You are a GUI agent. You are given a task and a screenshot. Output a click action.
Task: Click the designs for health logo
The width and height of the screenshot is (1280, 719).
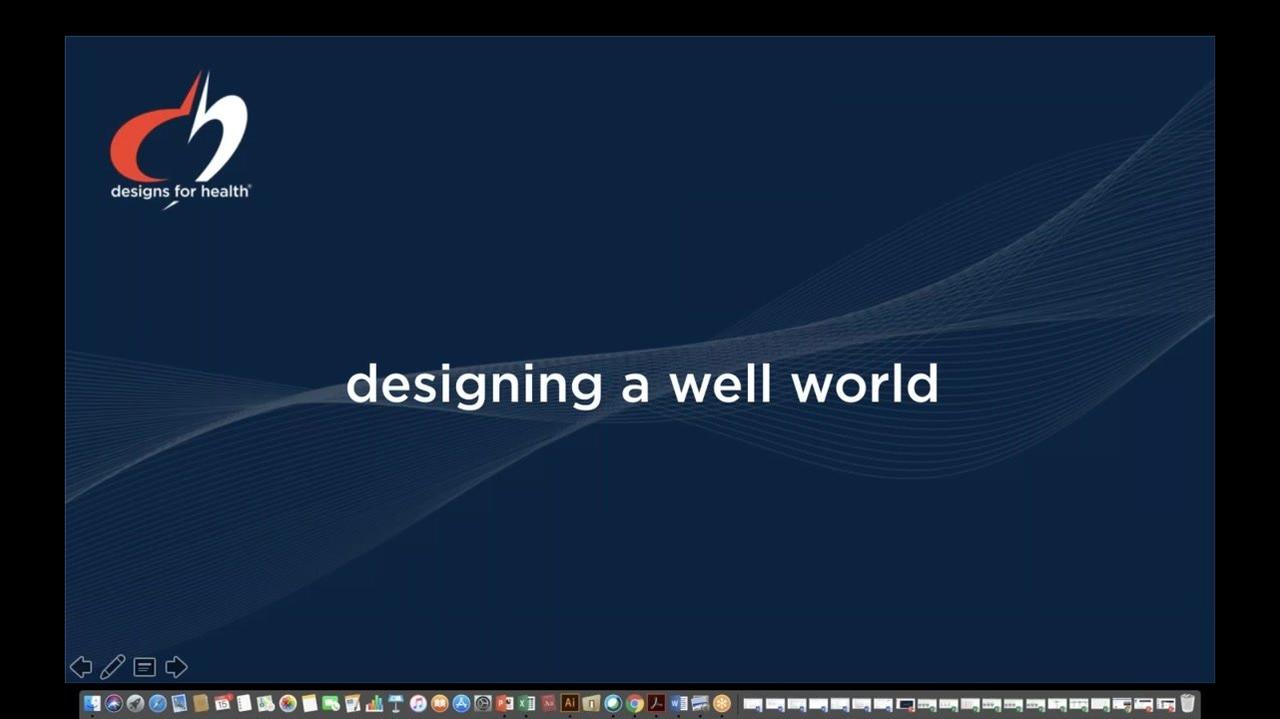180,139
